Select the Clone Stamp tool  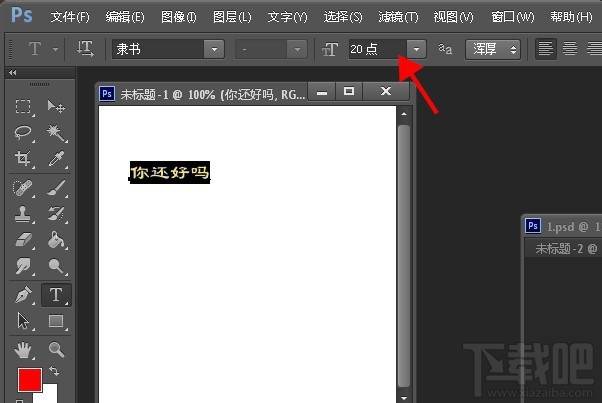coord(23,214)
